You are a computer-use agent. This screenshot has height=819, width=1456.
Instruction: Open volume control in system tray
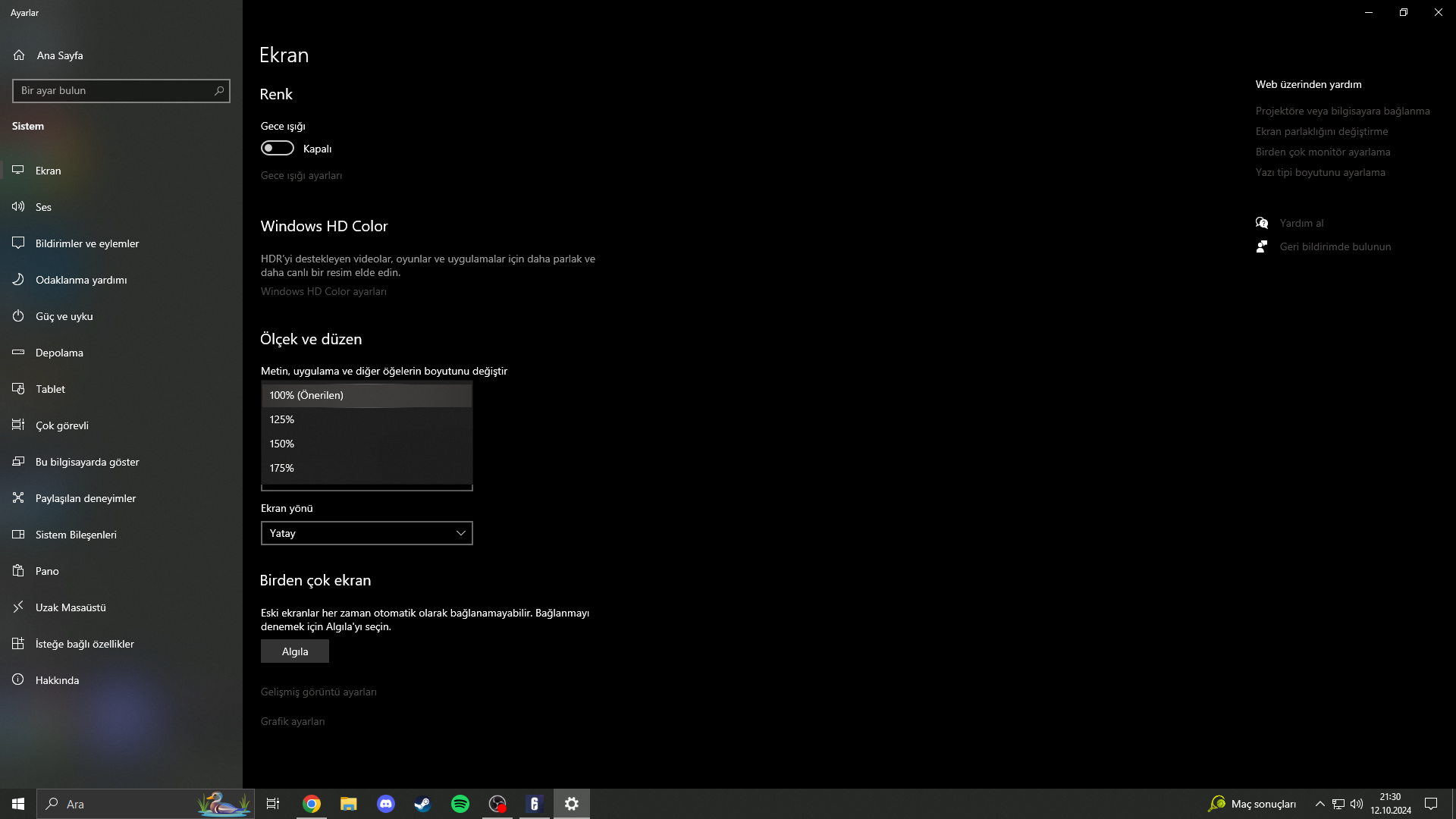click(x=1357, y=804)
